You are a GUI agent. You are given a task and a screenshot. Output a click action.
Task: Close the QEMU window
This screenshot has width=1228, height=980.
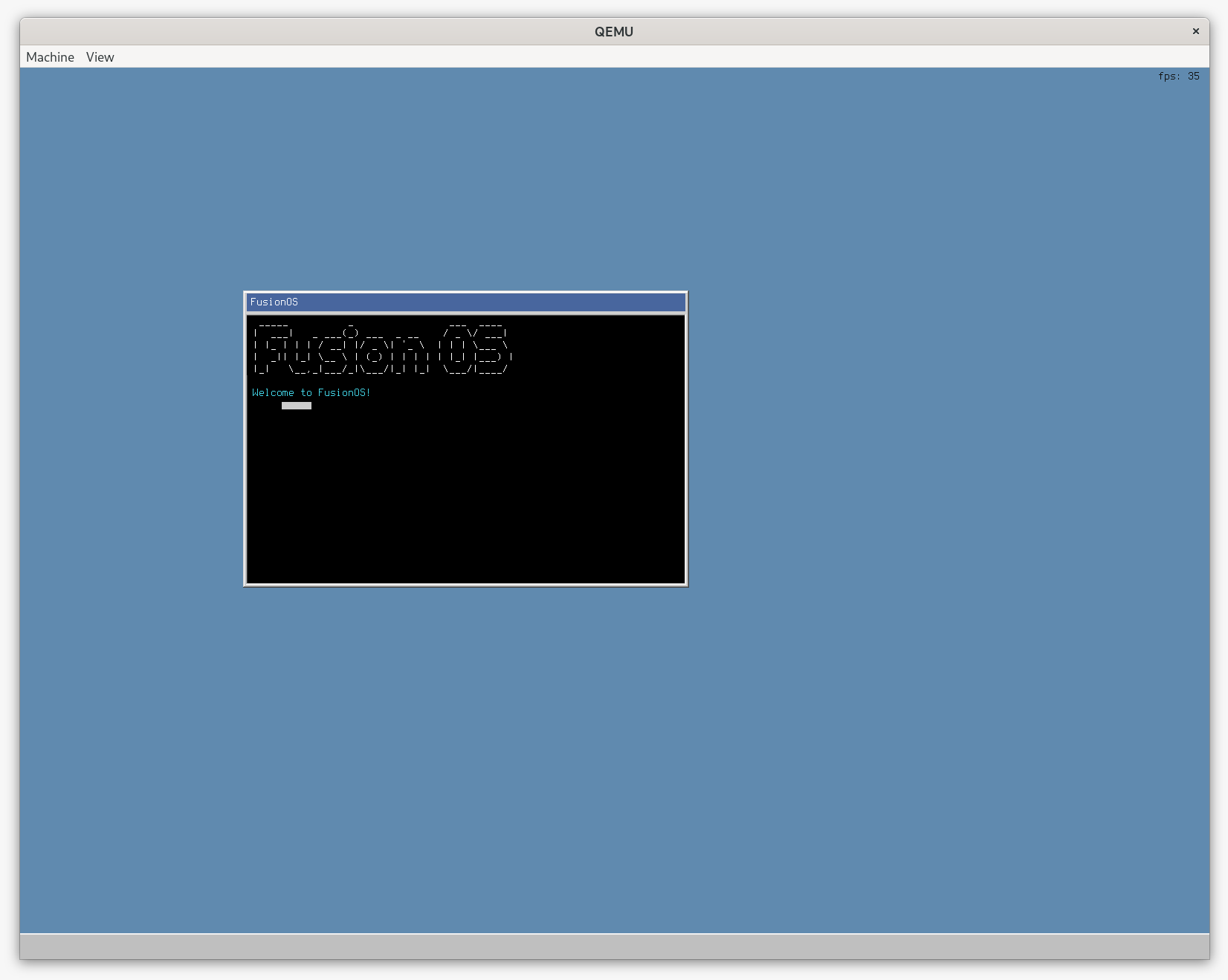(1195, 31)
